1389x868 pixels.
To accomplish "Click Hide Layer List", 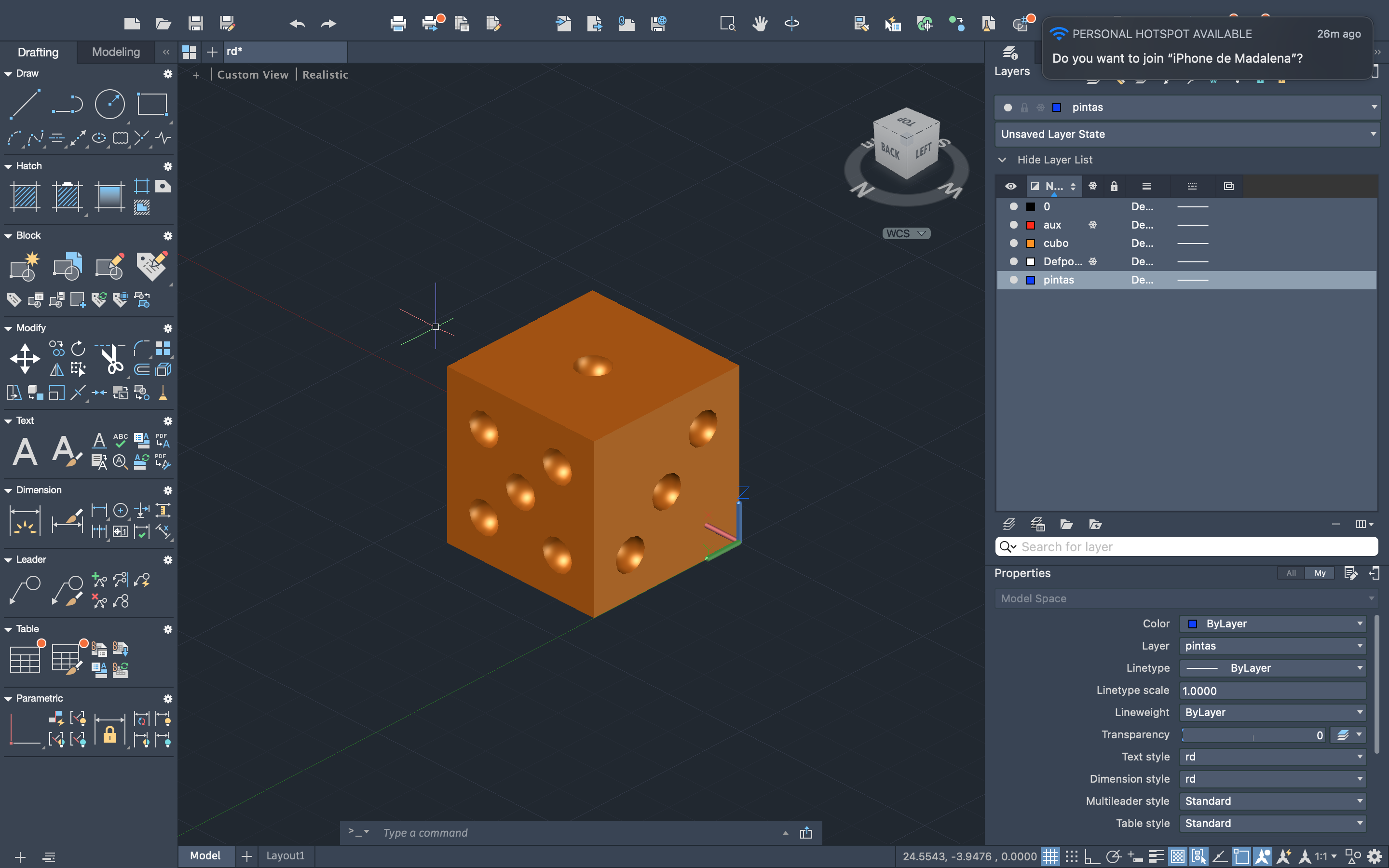I will coord(1054,160).
